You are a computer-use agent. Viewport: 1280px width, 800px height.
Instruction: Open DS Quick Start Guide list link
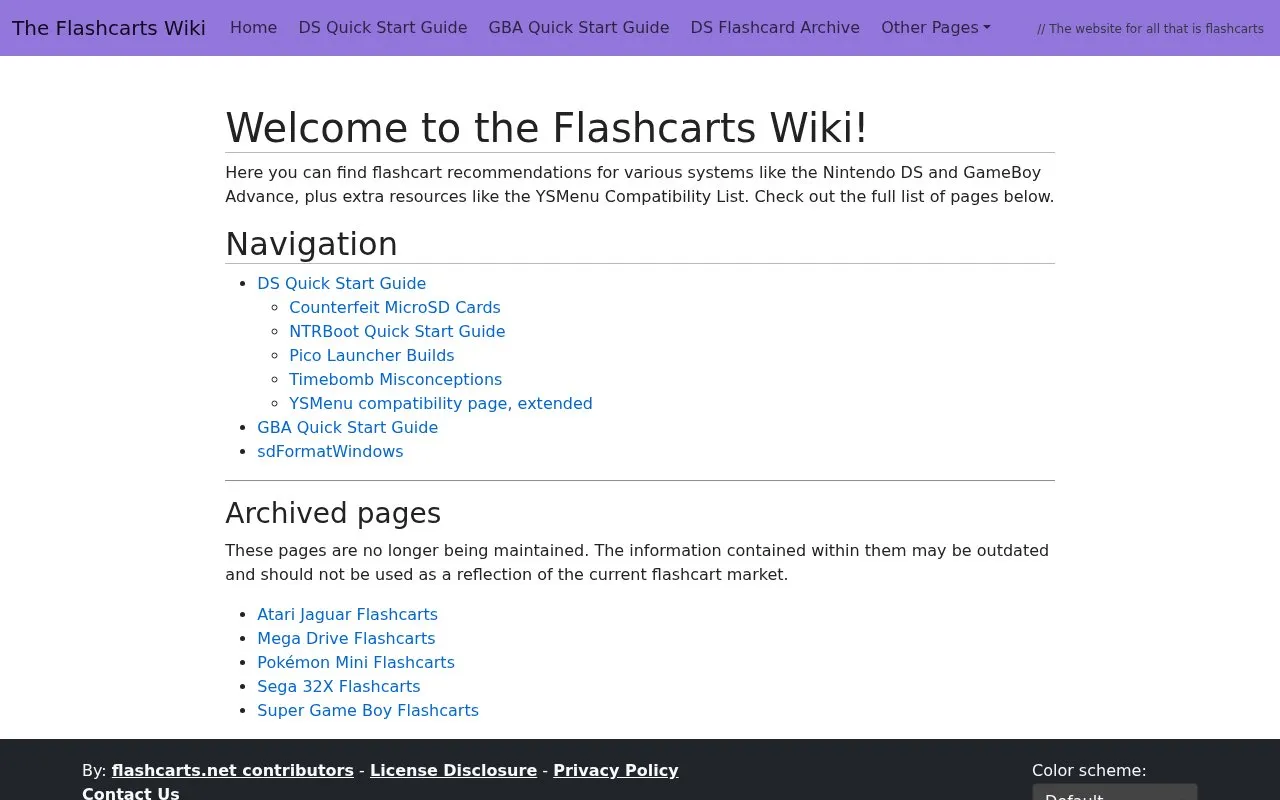pyautogui.click(x=342, y=283)
